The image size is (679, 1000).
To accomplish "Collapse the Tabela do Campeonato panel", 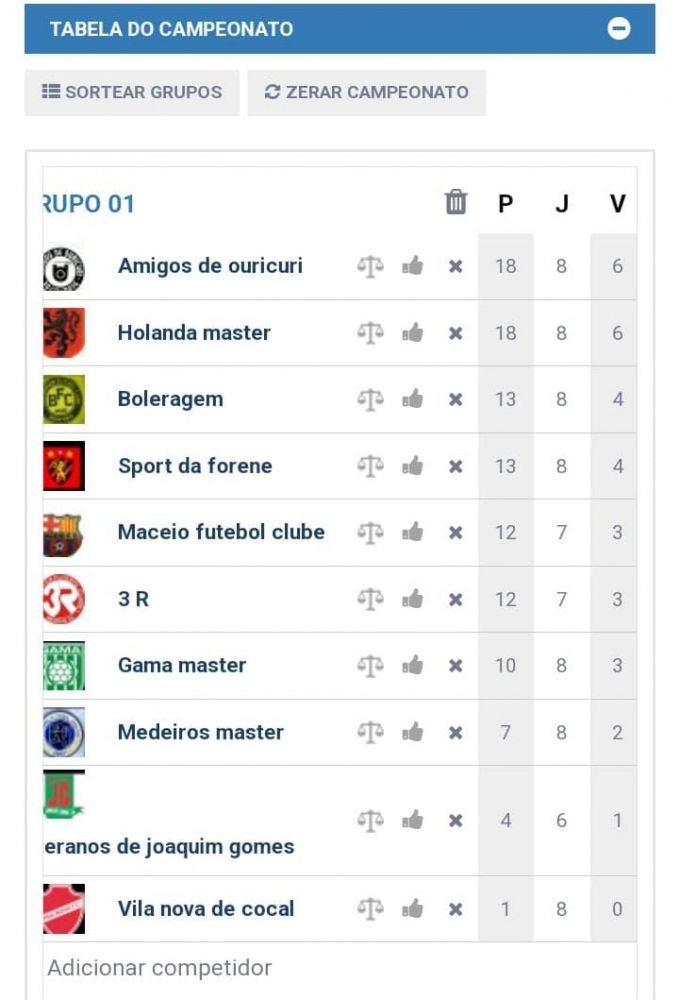I will pyautogui.click(x=618, y=29).
